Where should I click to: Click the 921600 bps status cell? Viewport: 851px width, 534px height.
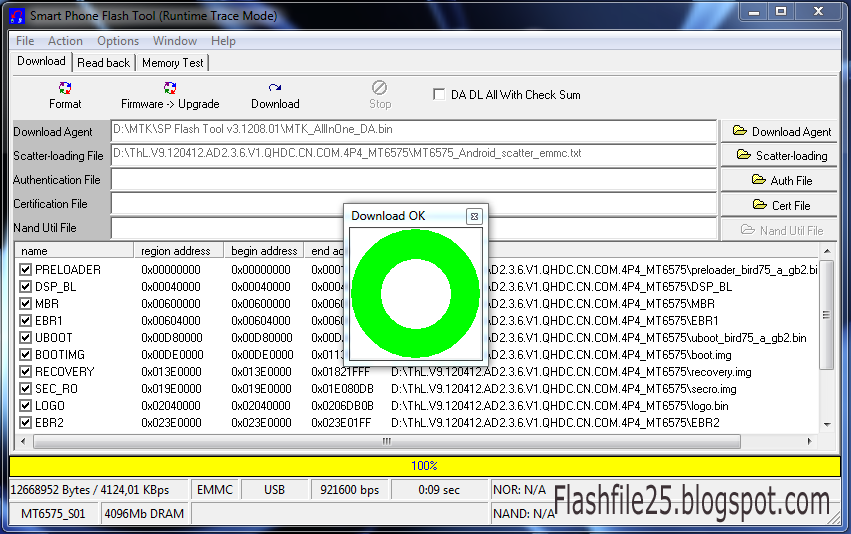pos(350,490)
